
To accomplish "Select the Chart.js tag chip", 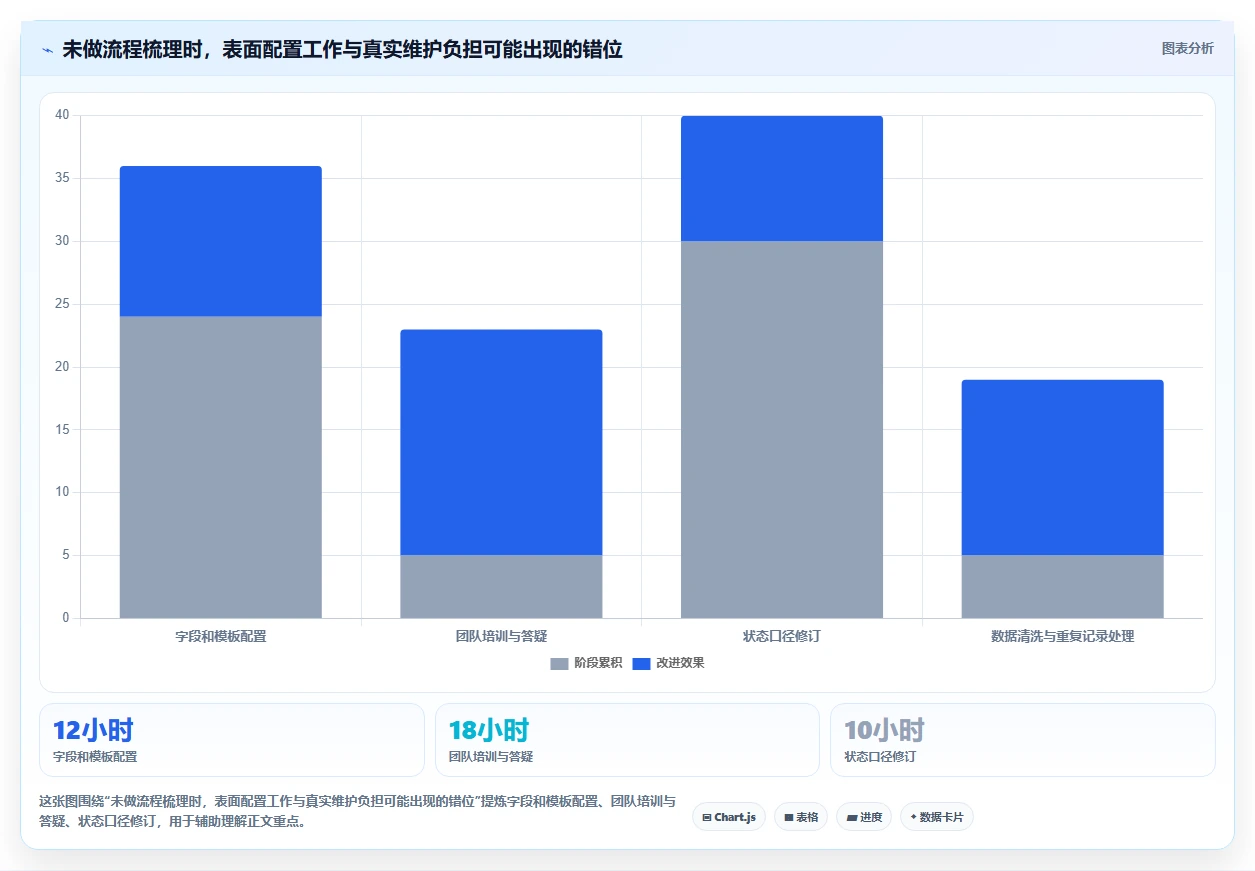I will tap(729, 817).
